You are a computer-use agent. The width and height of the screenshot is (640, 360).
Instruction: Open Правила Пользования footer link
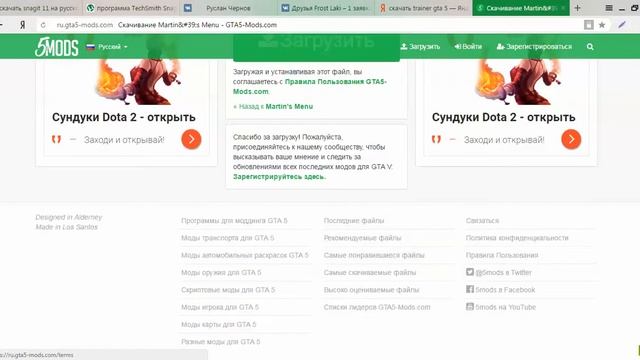point(502,255)
